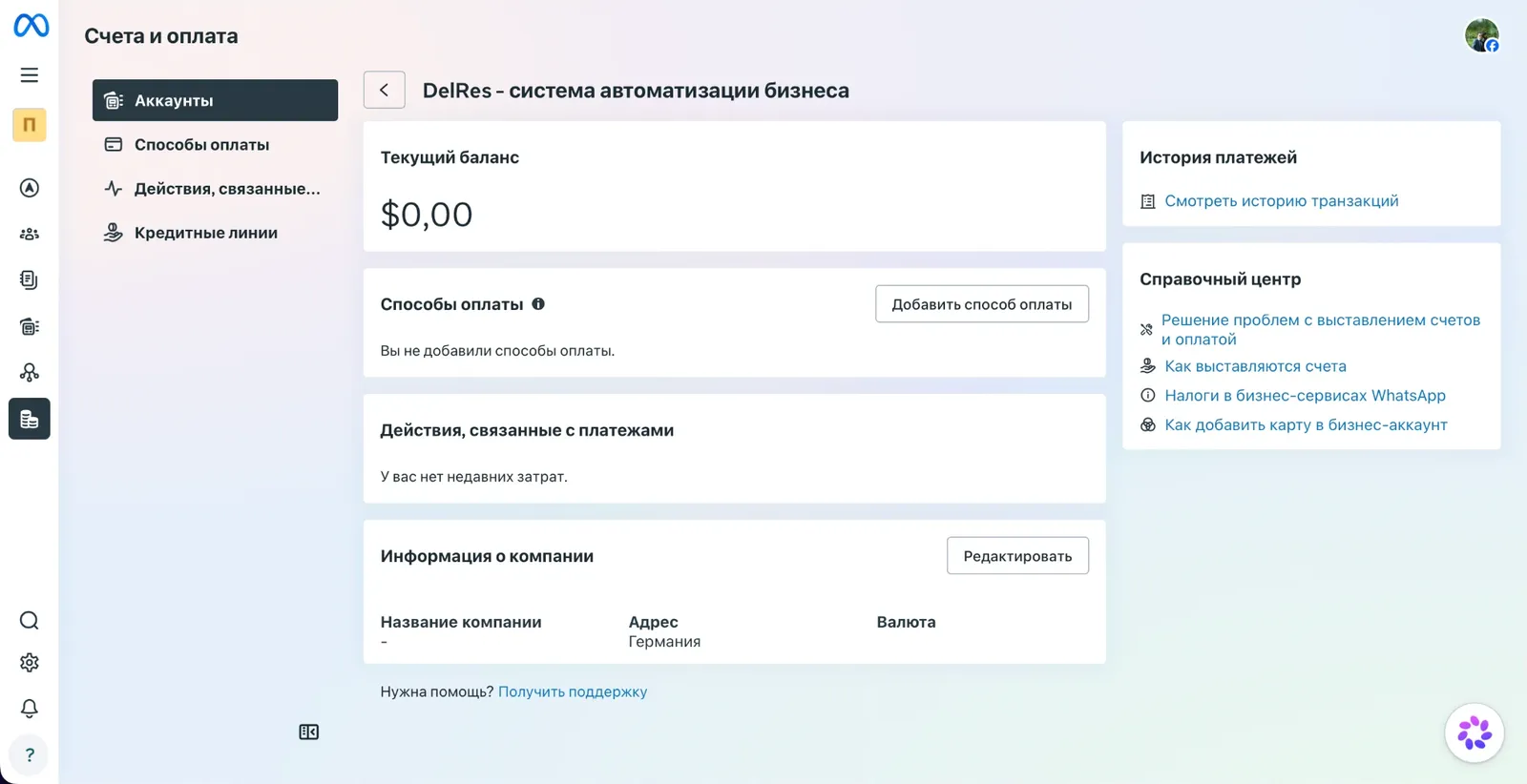Open the "Как выставляются счета" help link
1527x784 pixels.
point(1256,366)
